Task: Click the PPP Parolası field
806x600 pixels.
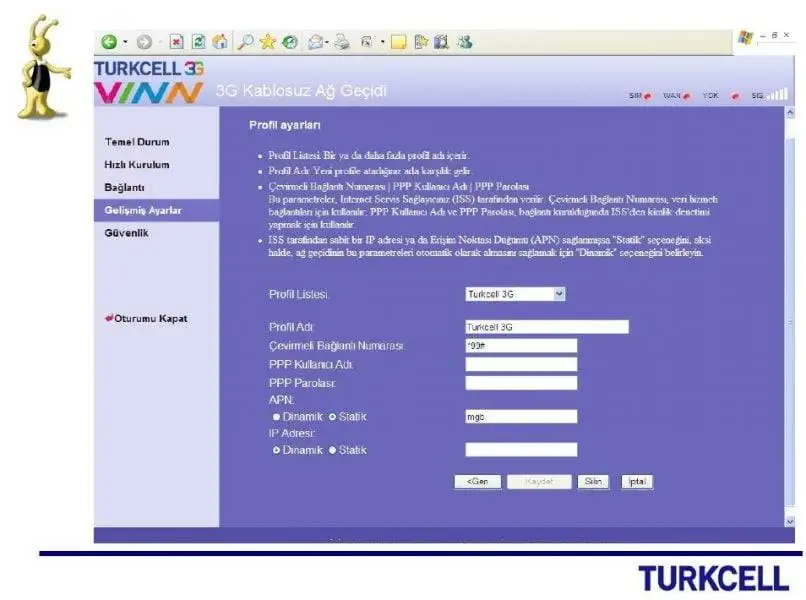Action: point(521,383)
